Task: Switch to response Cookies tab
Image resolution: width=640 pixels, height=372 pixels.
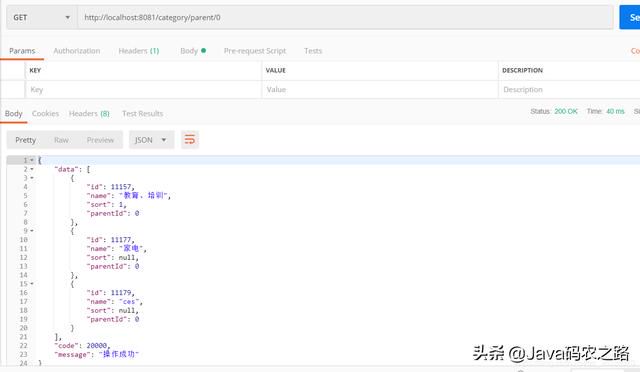Action: pyautogui.click(x=45, y=113)
